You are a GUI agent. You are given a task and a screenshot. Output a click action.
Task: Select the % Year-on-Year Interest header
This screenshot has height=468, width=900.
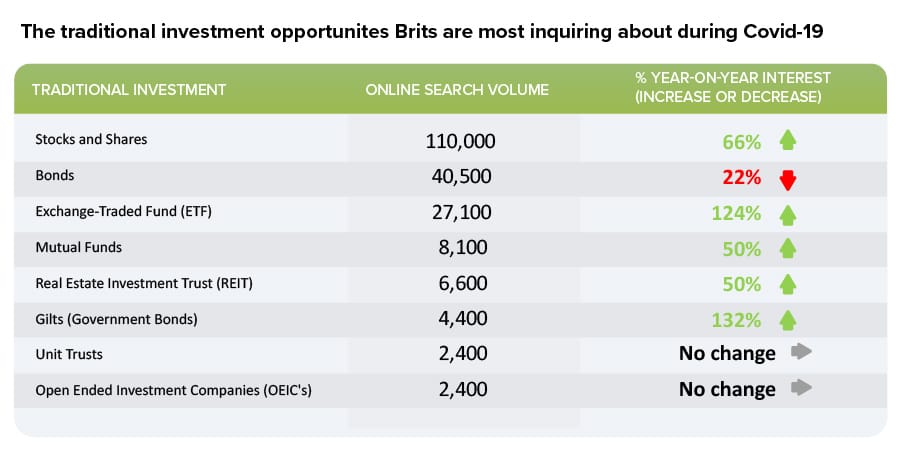[732, 87]
